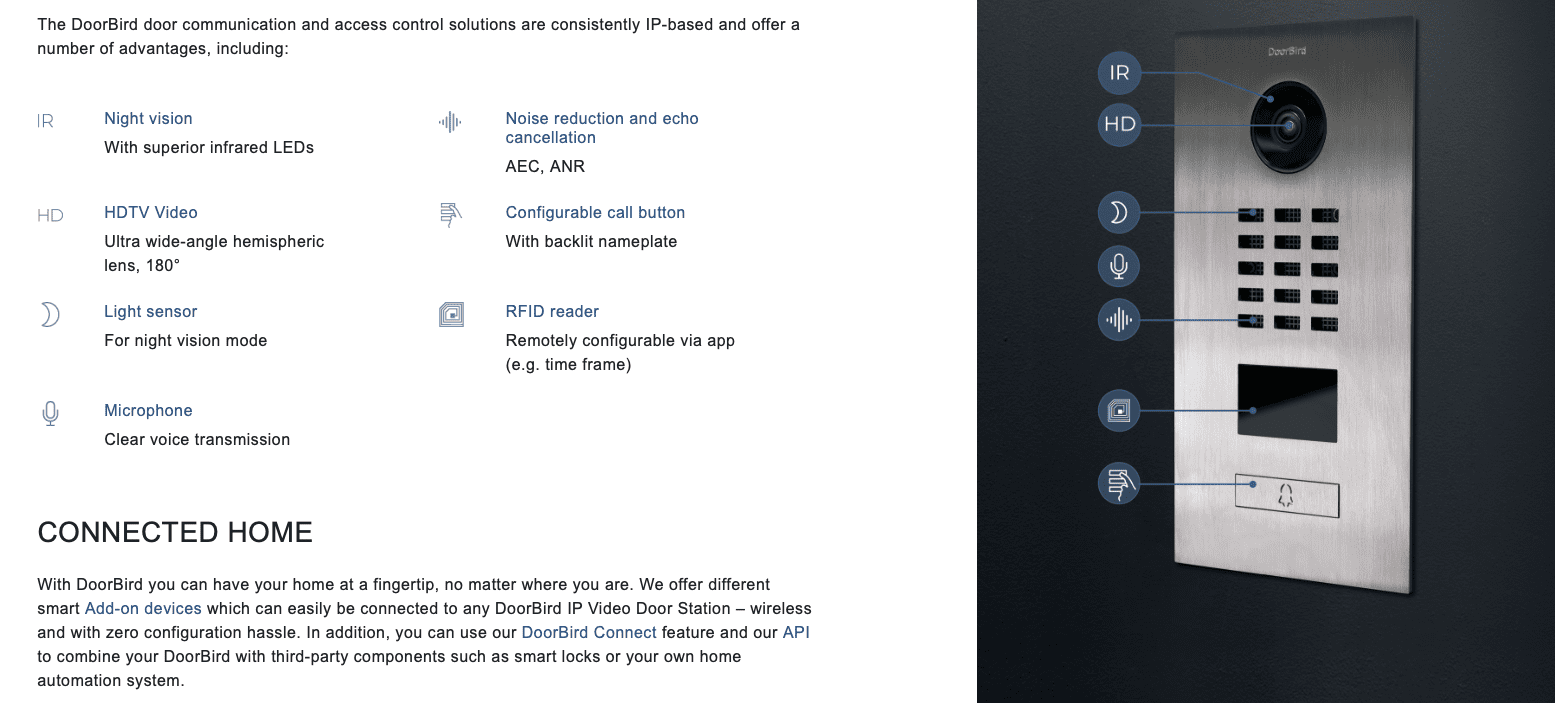This screenshot has height=703, width=1555.
Task: Click the crescent moon icon beside Light sensor
Action: pos(50,315)
